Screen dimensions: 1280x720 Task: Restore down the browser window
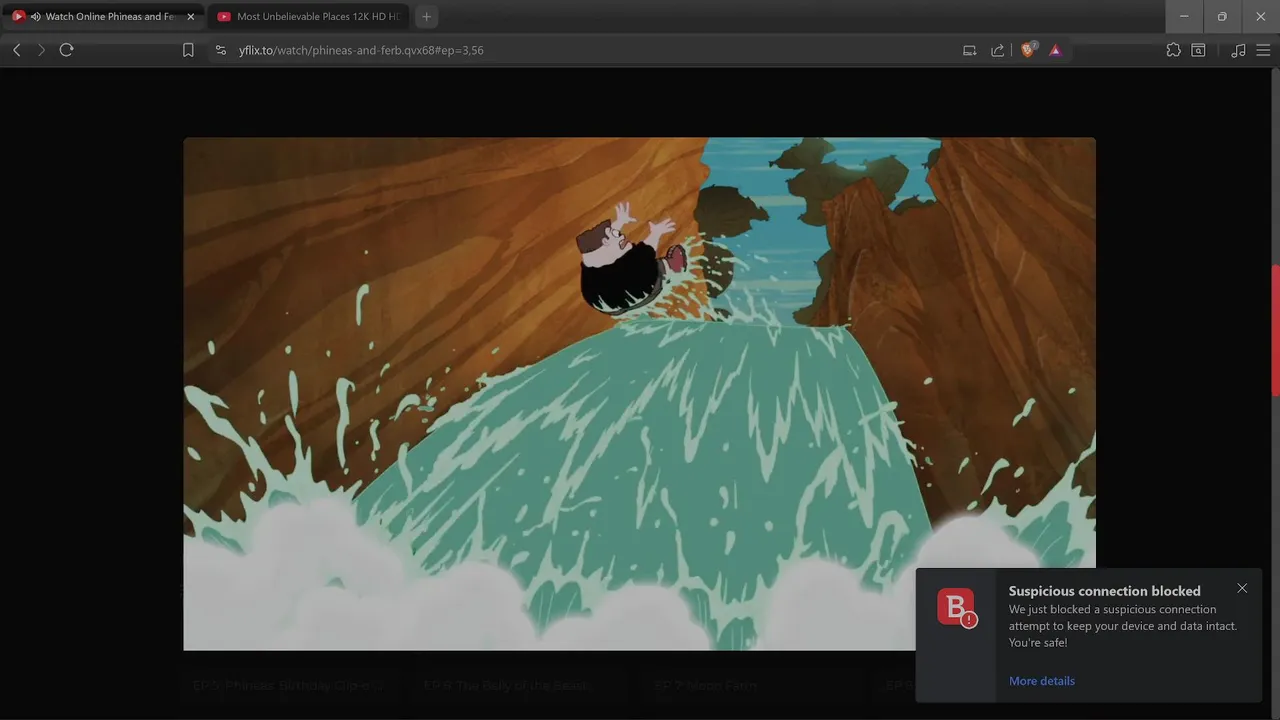1222,17
